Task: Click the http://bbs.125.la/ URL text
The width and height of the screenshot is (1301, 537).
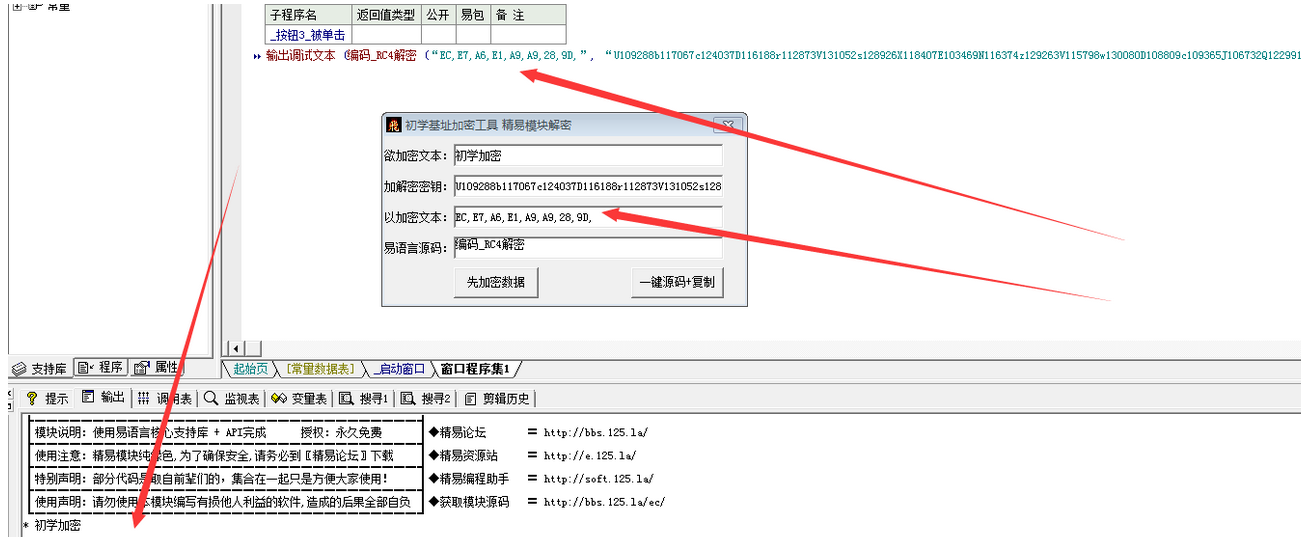Action: (596, 433)
